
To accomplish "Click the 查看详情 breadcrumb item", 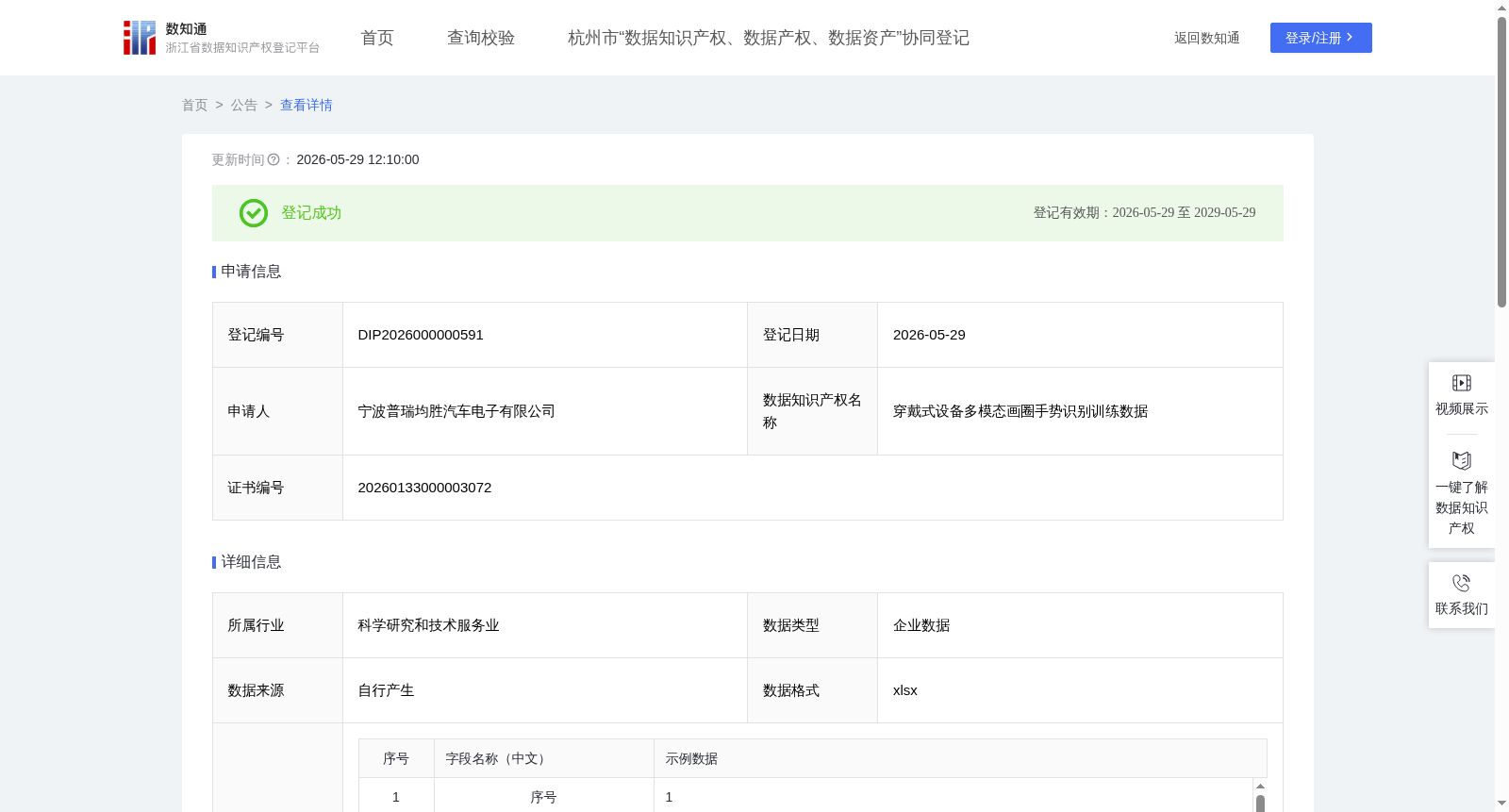I will [307, 105].
